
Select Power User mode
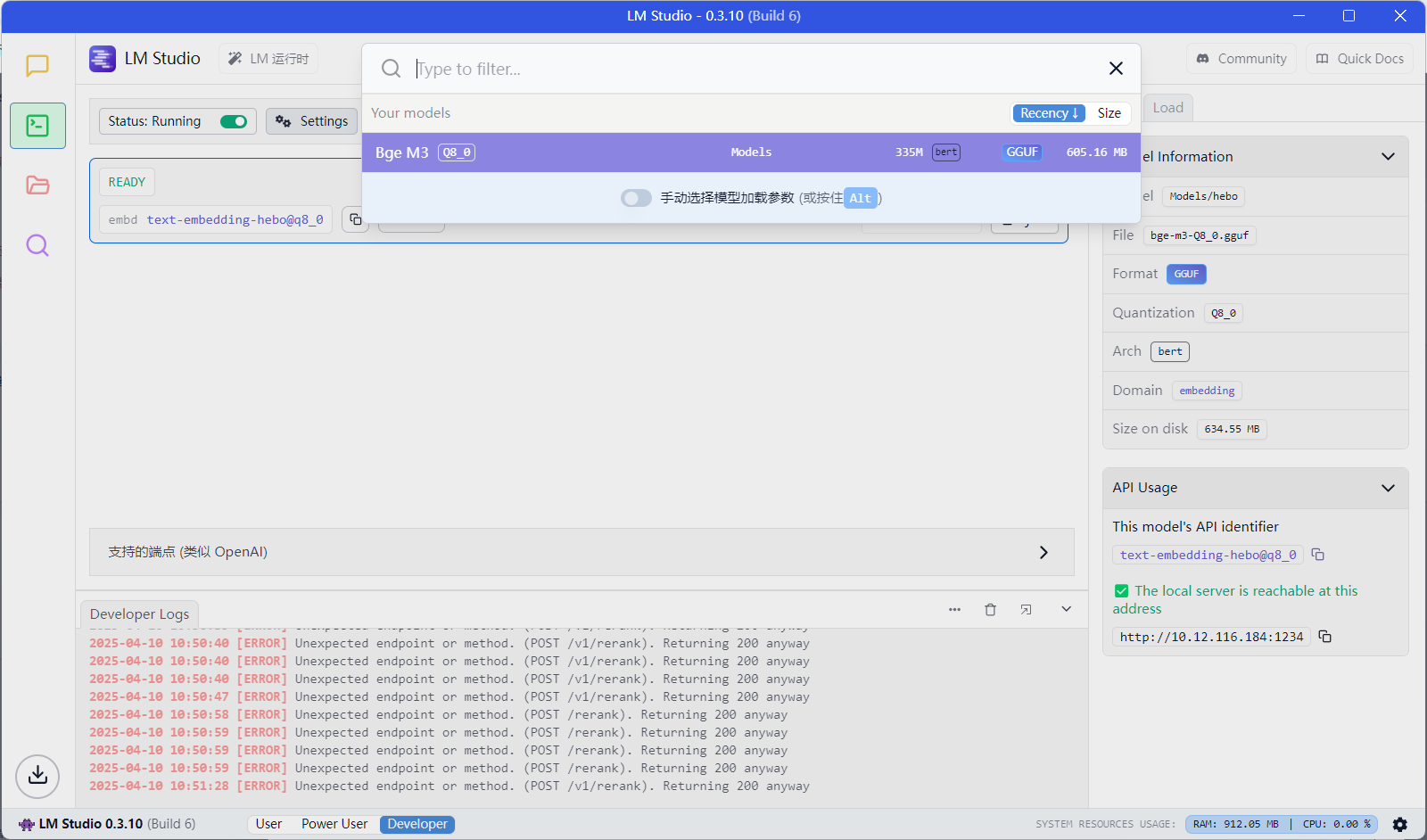click(x=334, y=825)
